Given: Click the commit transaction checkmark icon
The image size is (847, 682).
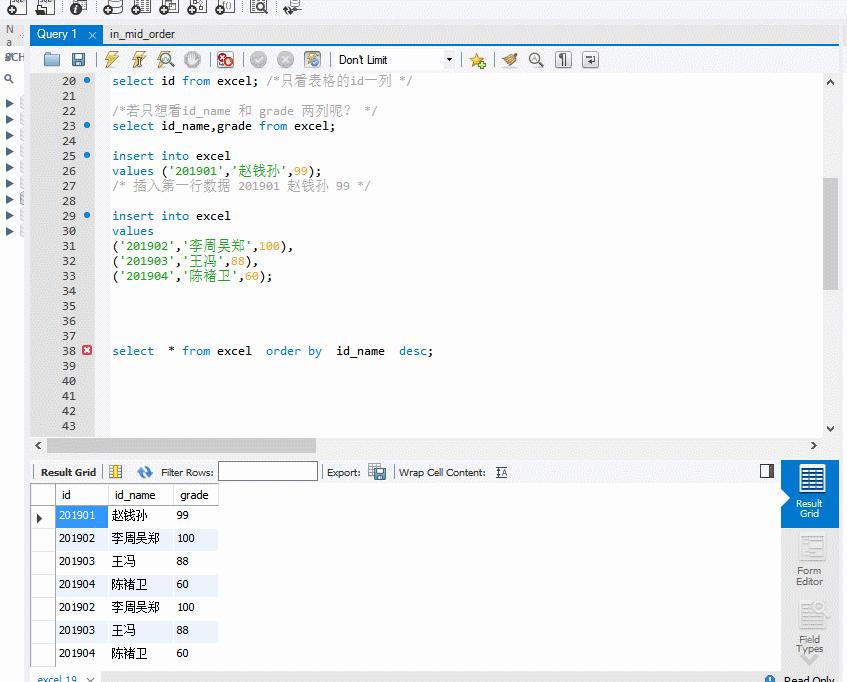Looking at the screenshot, I should pos(258,59).
